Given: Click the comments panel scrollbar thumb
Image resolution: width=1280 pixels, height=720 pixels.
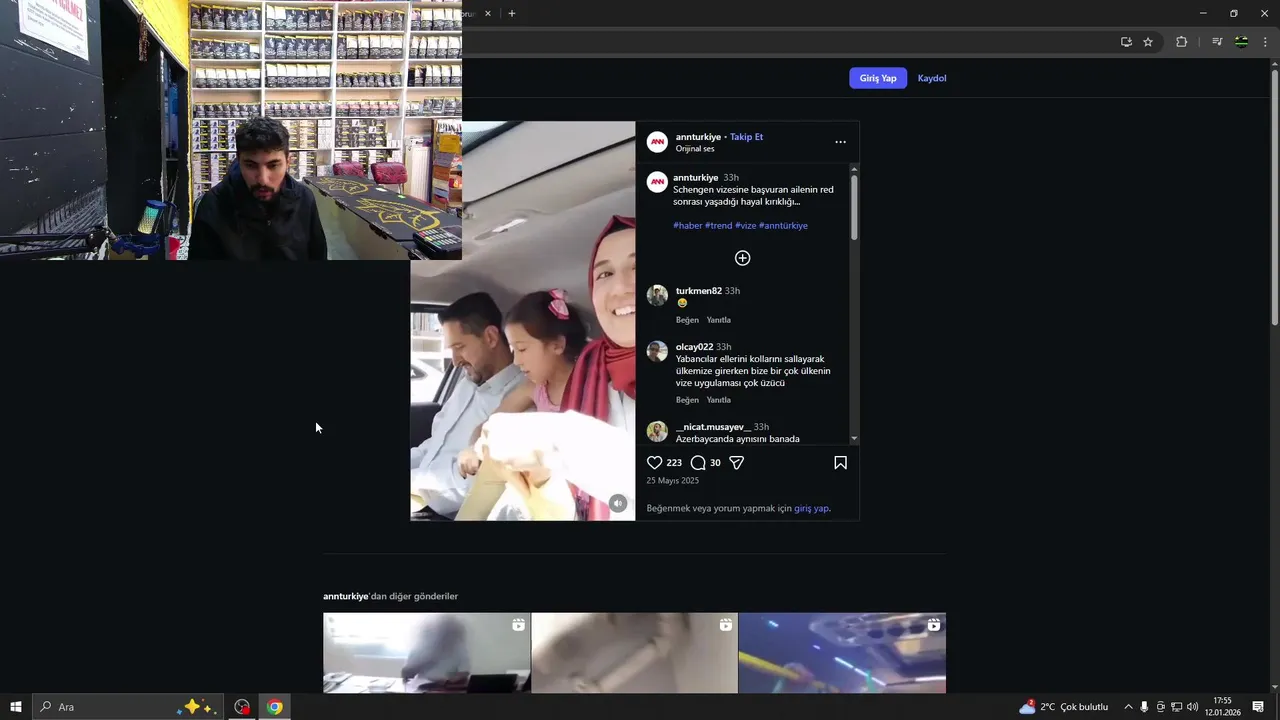Looking at the screenshot, I should (854, 208).
